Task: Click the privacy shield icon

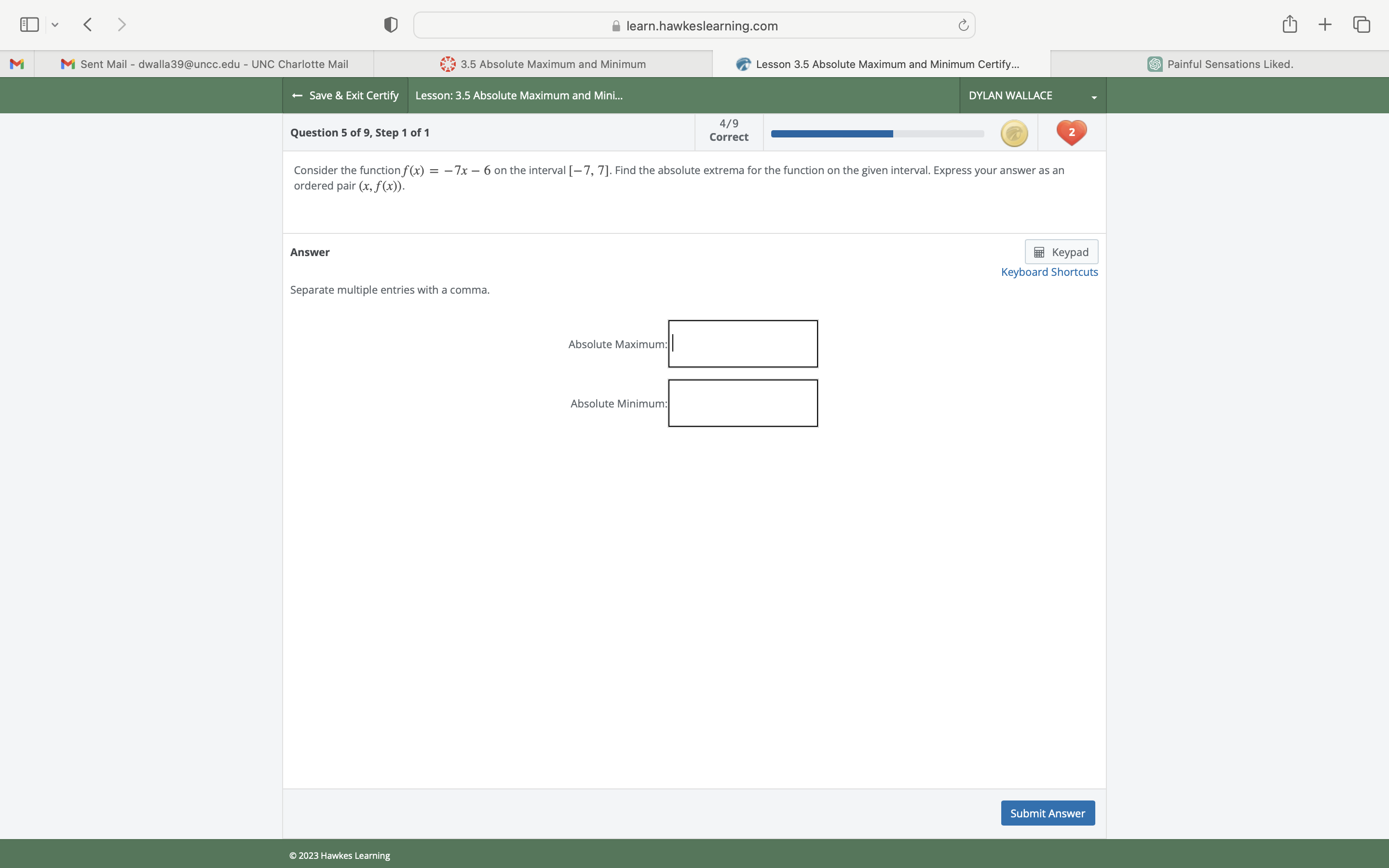Action: (391, 25)
